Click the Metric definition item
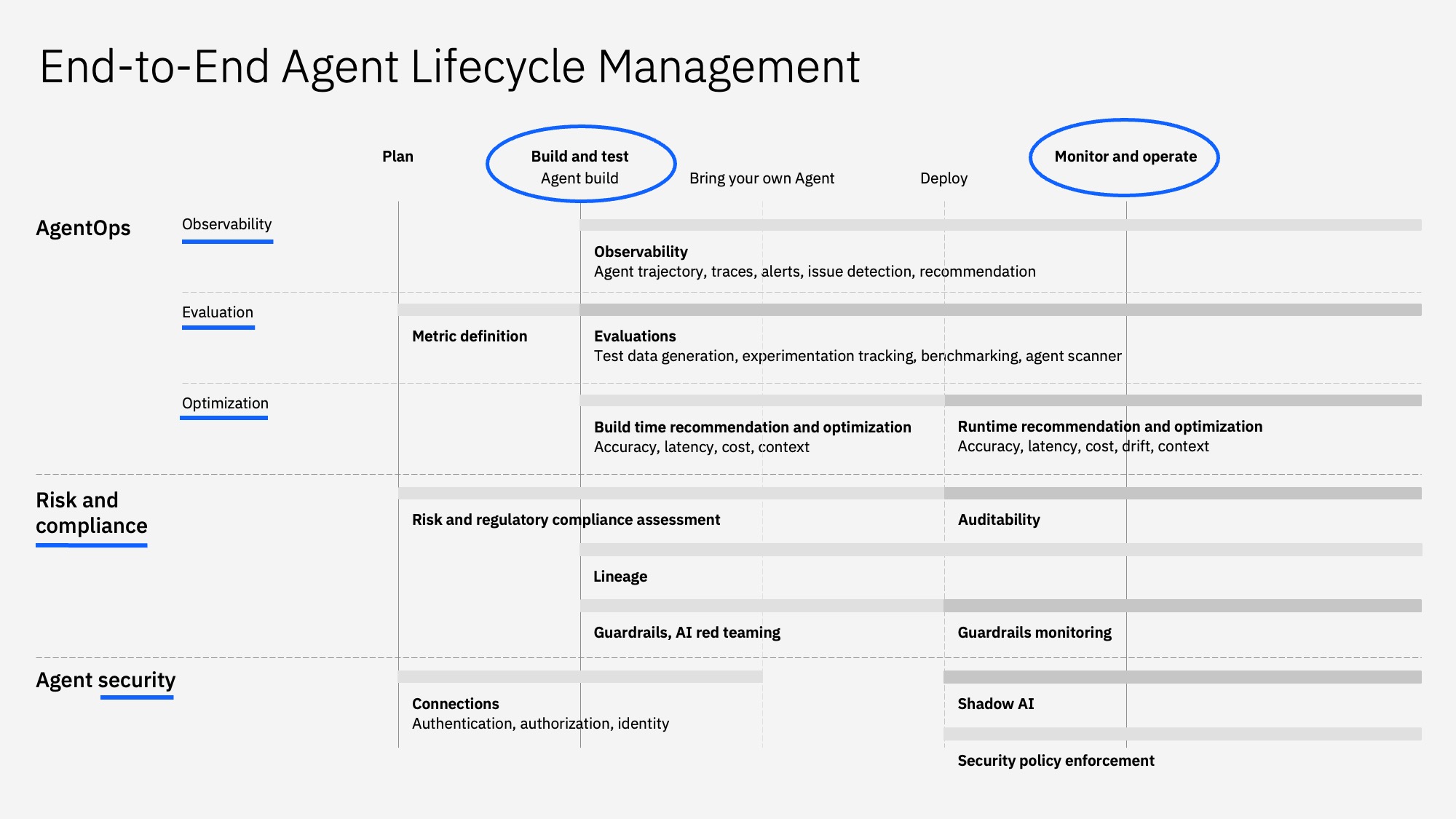 pos(470,336)
